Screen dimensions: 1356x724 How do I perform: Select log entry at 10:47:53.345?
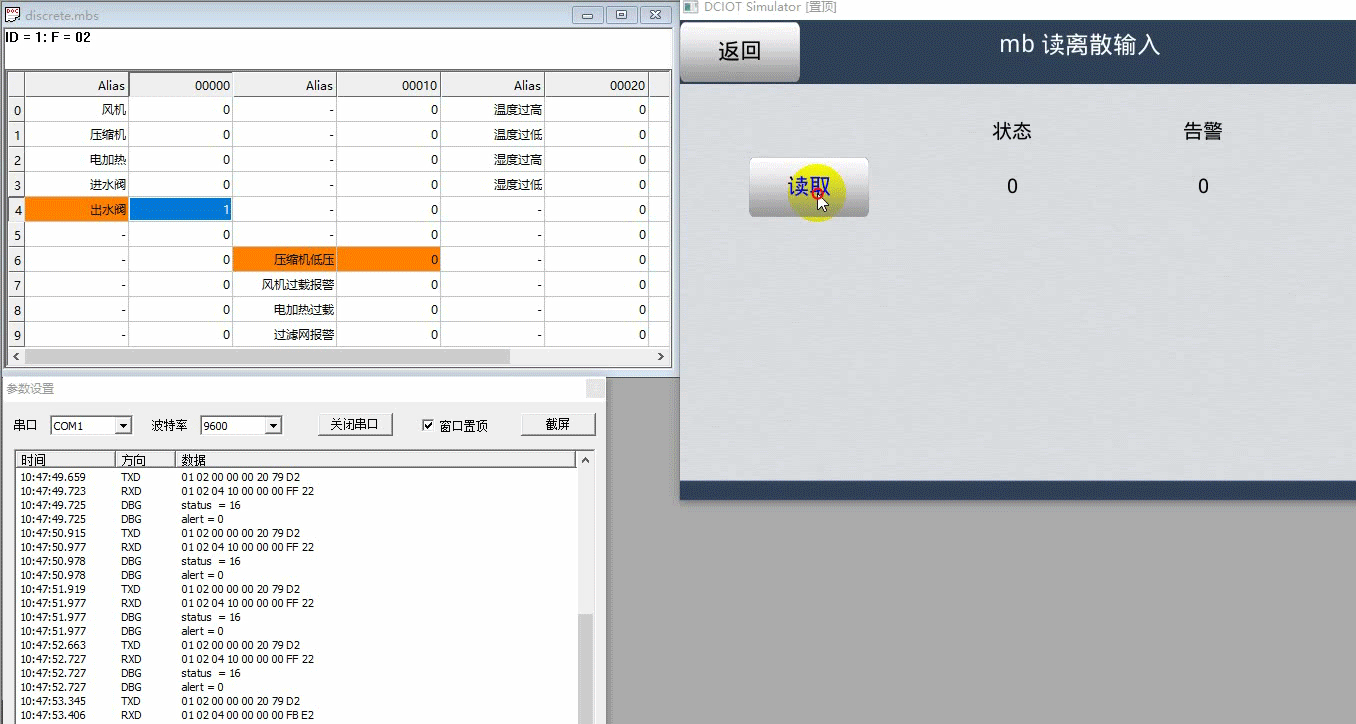[297, 701]
